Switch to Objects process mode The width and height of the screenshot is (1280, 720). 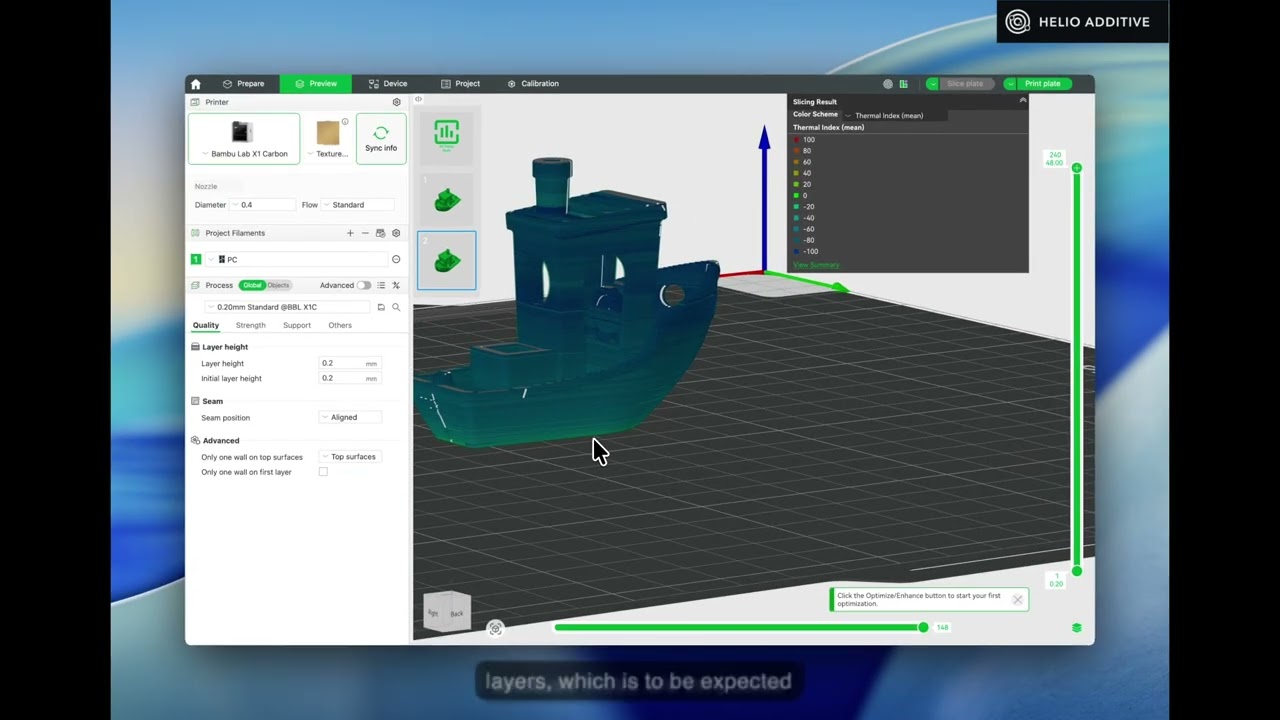point(278,285)
